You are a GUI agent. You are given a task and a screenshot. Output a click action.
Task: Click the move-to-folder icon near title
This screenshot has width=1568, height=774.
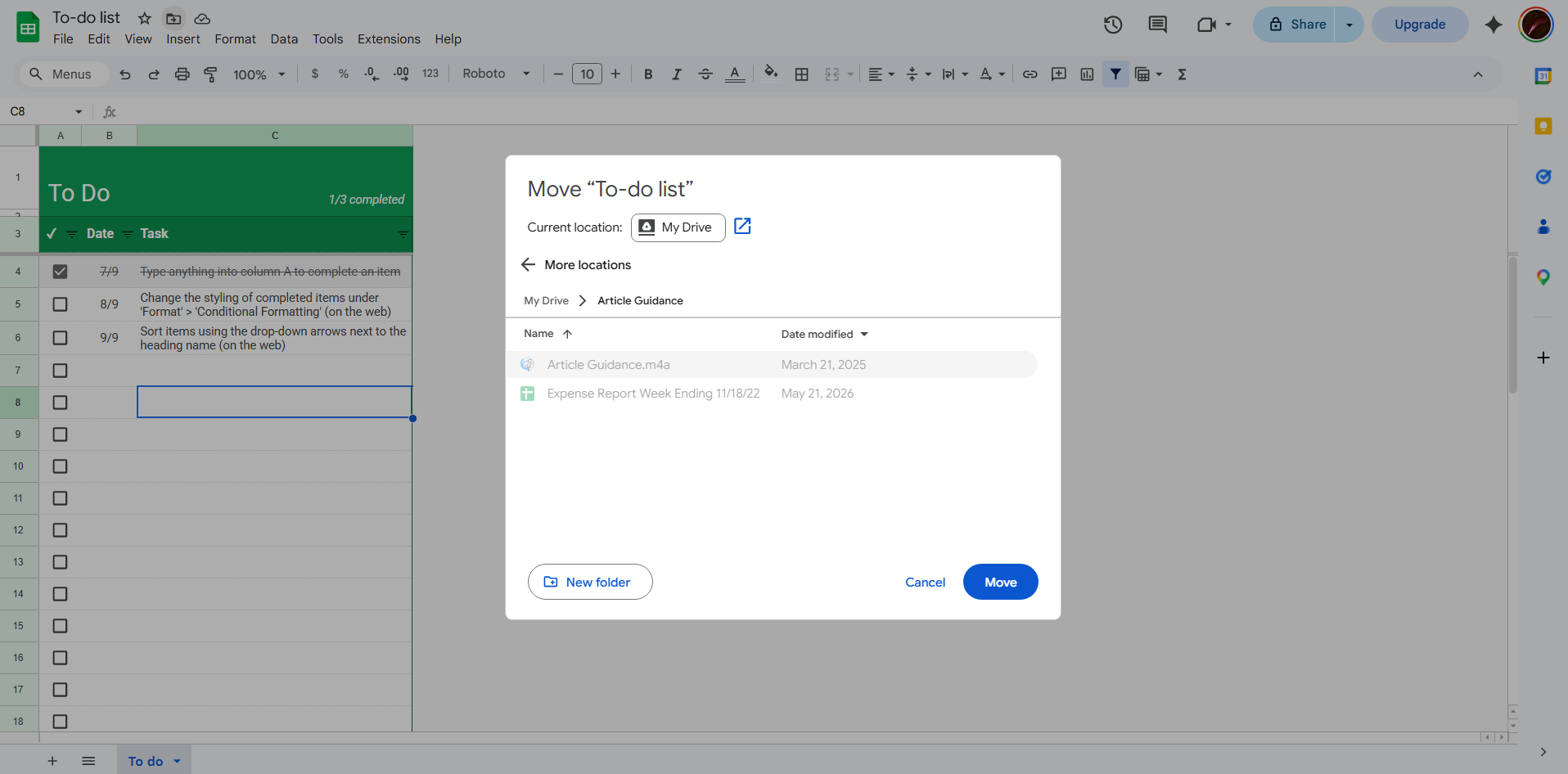173,18
